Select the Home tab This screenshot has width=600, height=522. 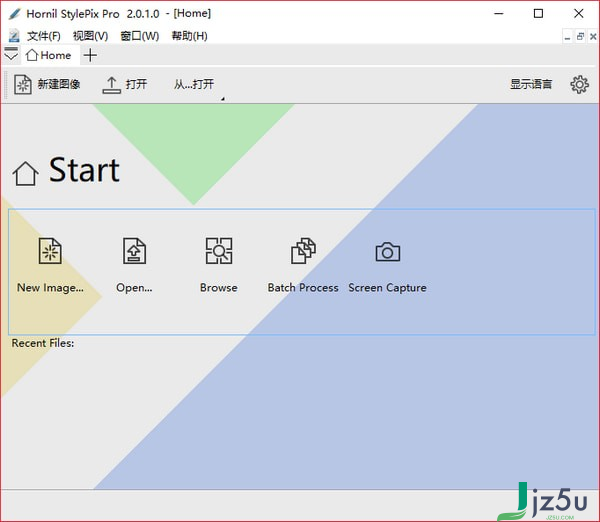click(x=49, y=55)
